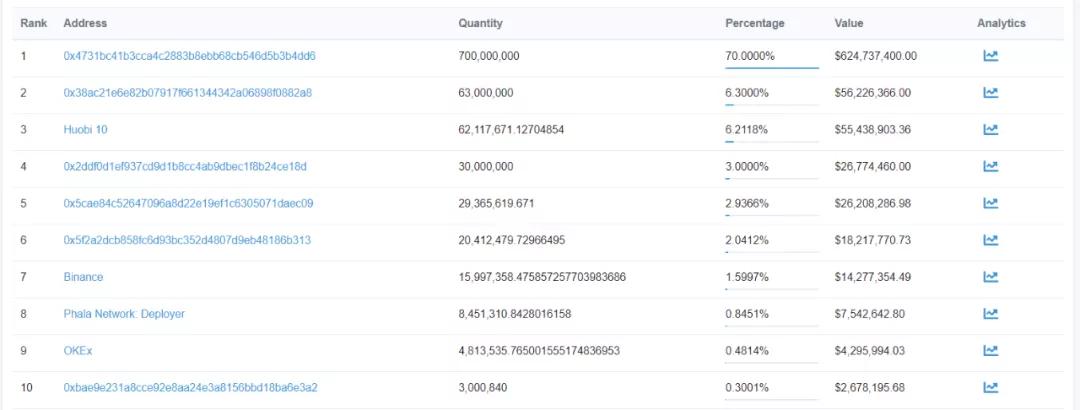This screenshot has height=410, width=1080.
Task: Open analytics icon for rank 2 holder
Action: coord(990,93)
